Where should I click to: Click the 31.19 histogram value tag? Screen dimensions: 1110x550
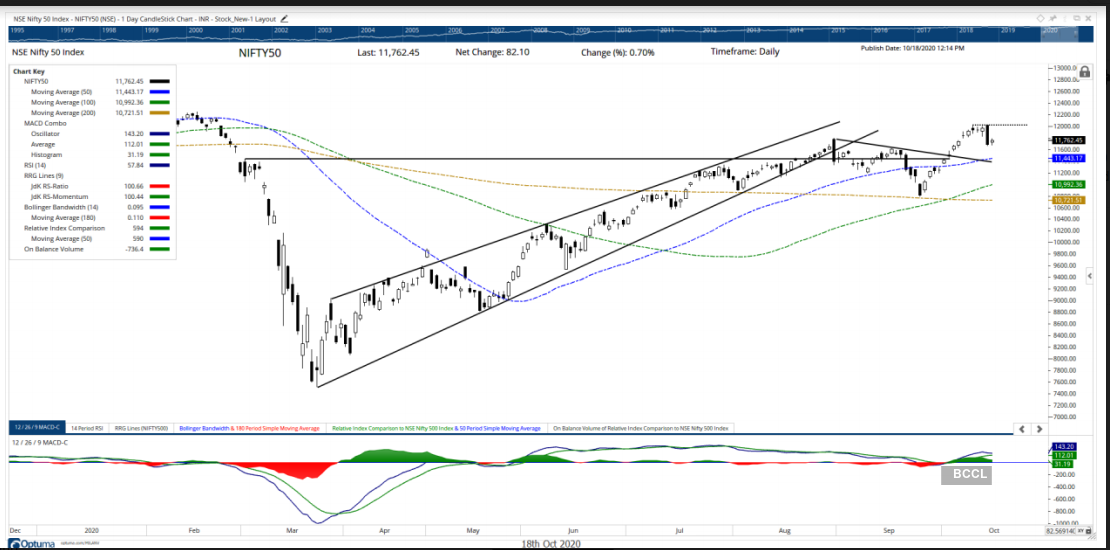point(1065,464)
